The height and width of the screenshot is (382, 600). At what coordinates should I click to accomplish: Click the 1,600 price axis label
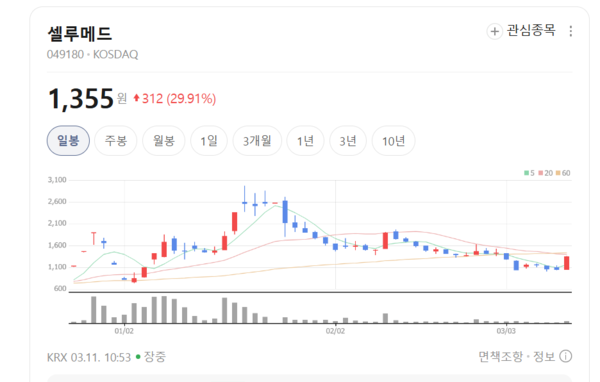(x=57, y=245)
